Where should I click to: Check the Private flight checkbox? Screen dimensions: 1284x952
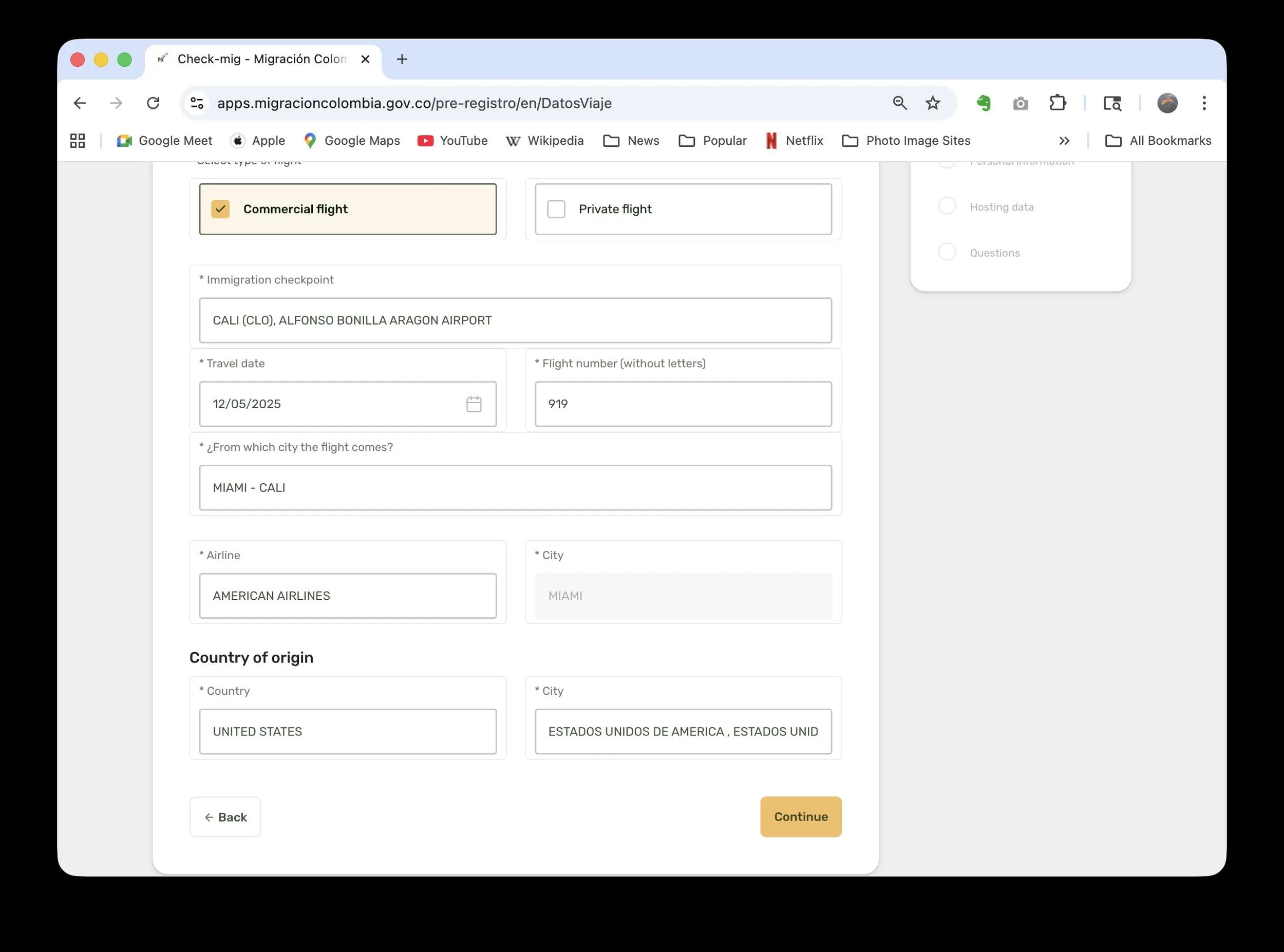[x=556, y=209]
